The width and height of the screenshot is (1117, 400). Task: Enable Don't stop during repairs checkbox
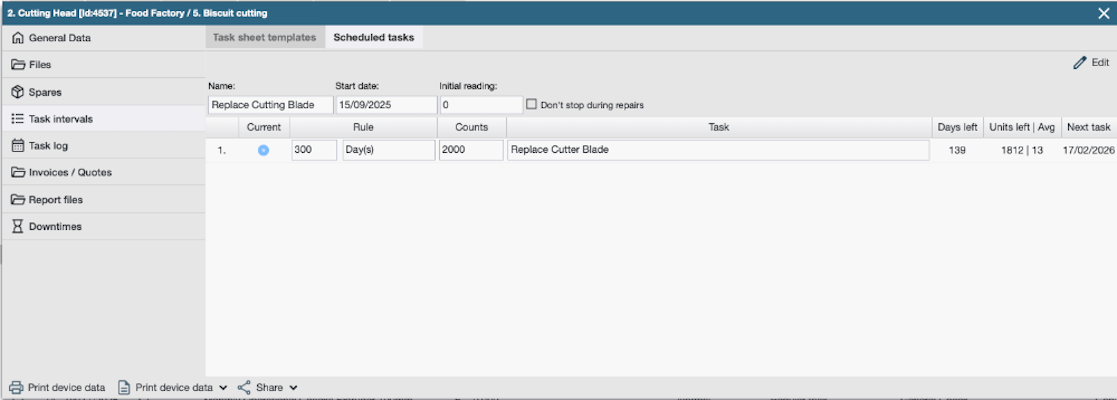[532, 104]
